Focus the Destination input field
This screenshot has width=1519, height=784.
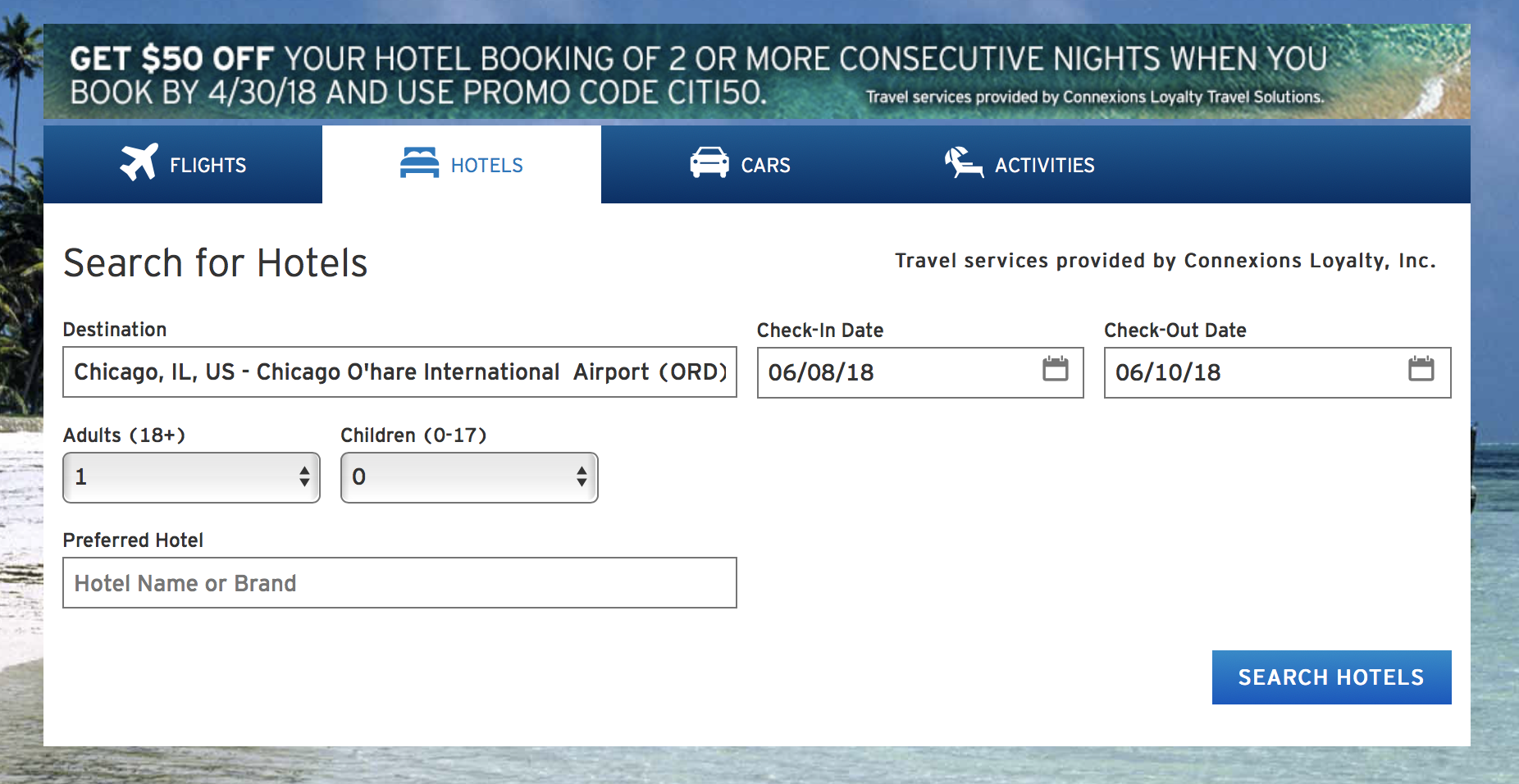click(399, 372)
